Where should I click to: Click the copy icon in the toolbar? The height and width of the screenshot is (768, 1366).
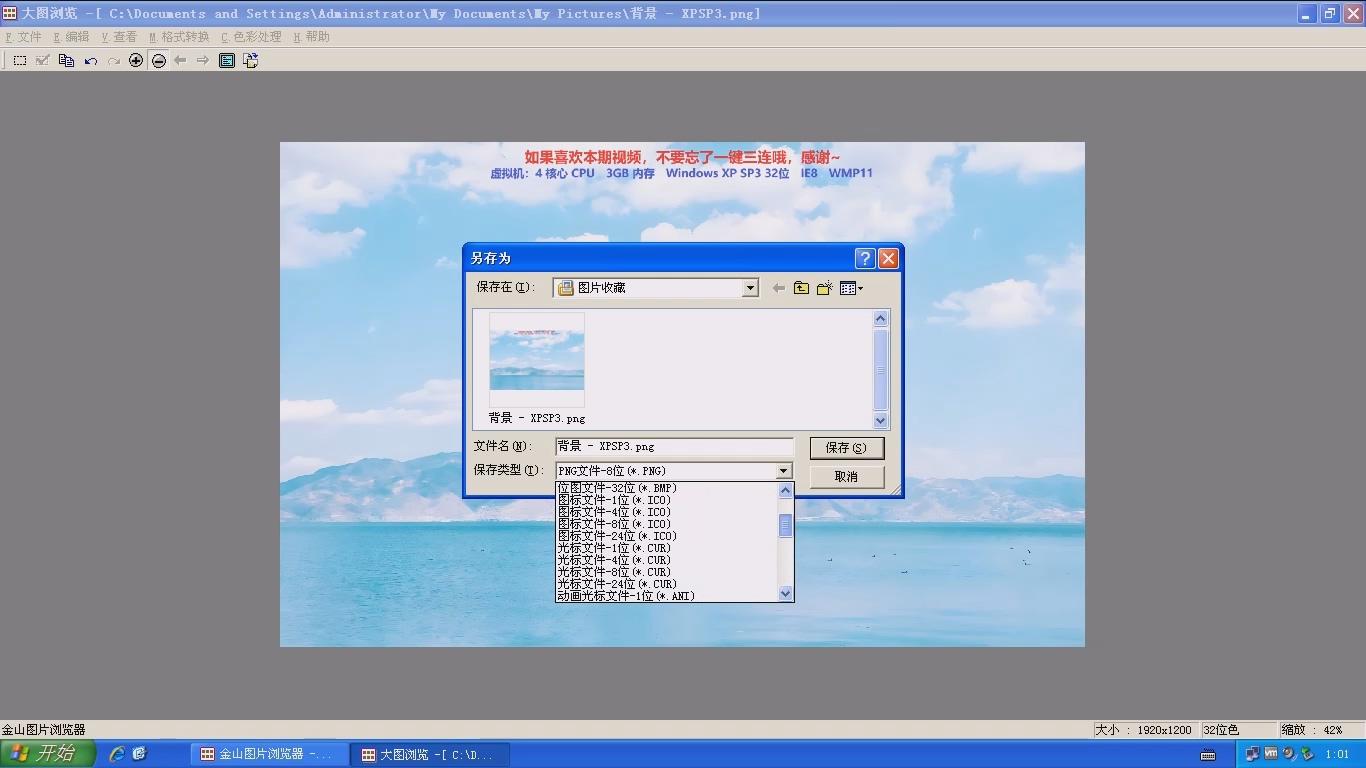[66, 61]
